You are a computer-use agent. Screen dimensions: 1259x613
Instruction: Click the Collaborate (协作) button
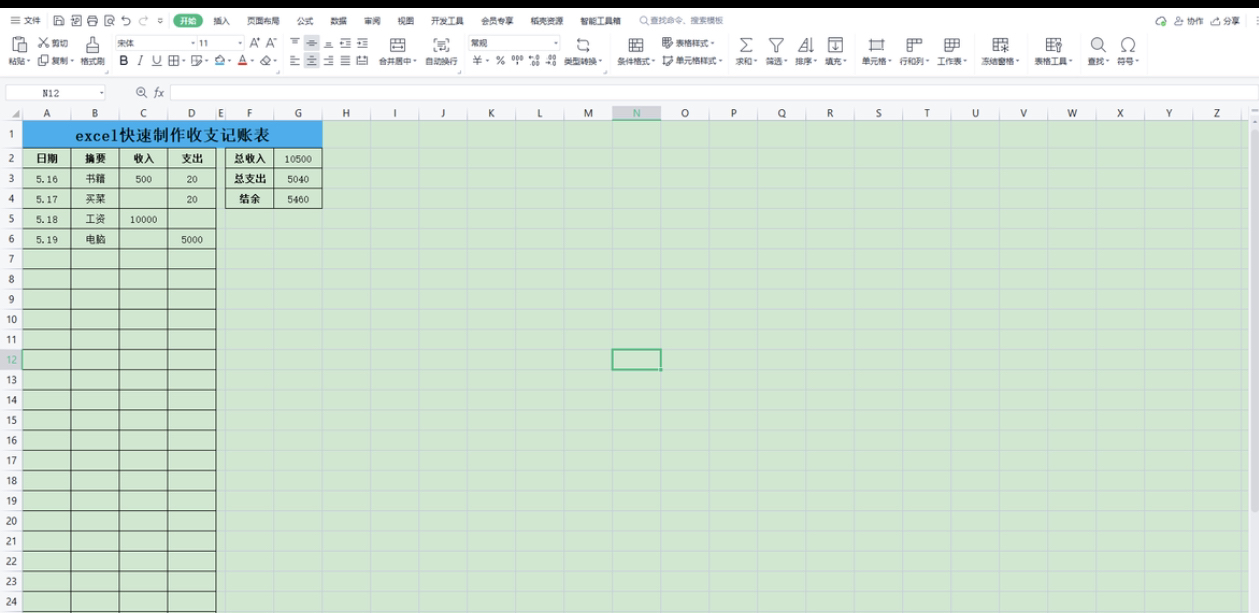1188,21
